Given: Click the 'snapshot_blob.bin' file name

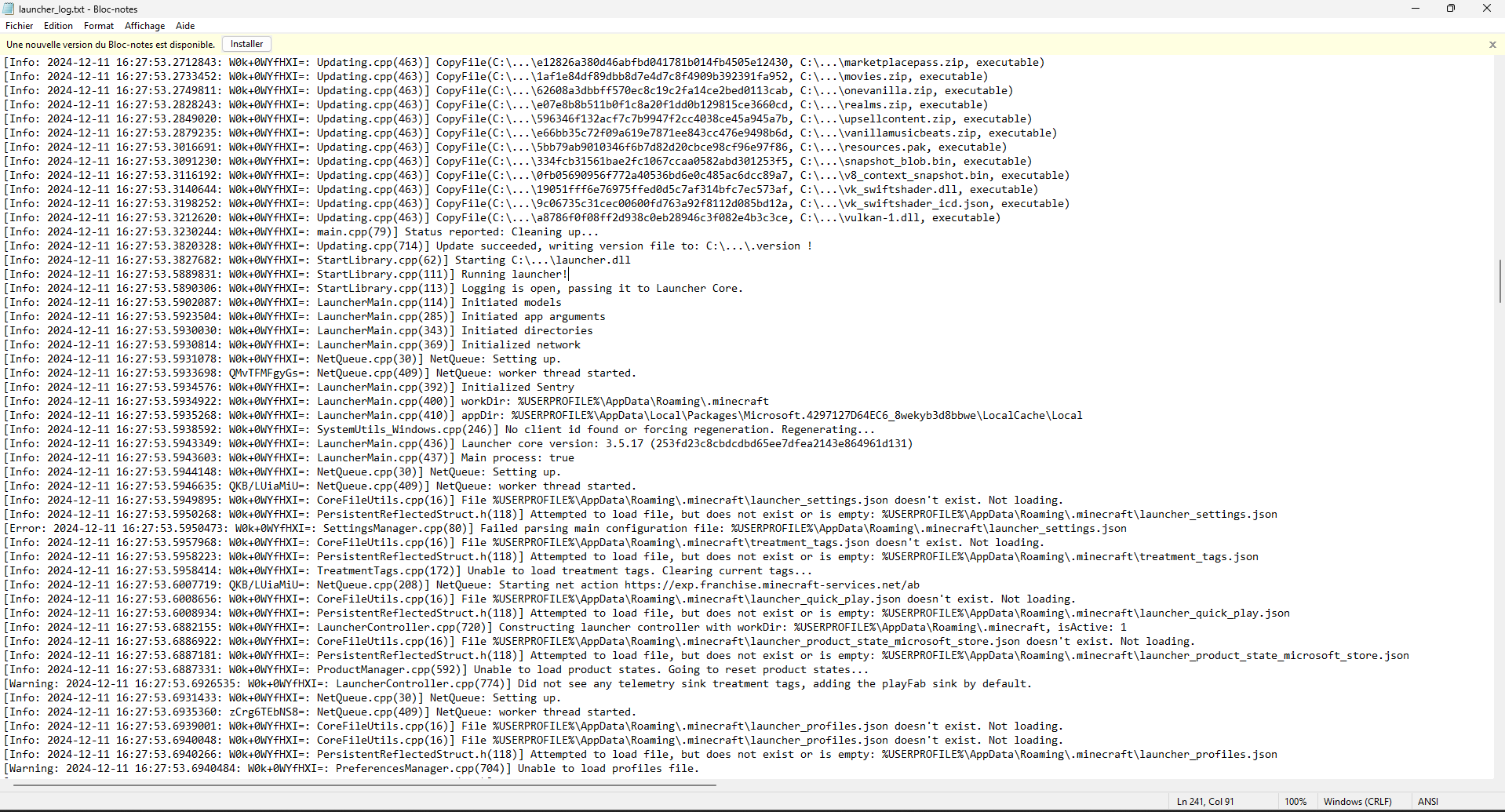Looking at the screenshot, I should [x=897, y=161].
